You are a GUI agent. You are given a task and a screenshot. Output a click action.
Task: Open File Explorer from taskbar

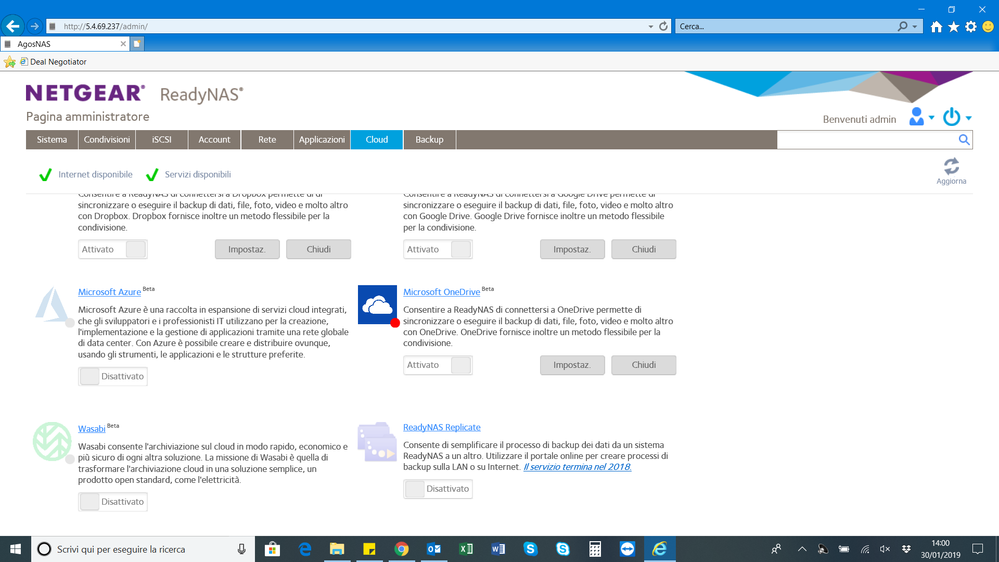[336, 549]
